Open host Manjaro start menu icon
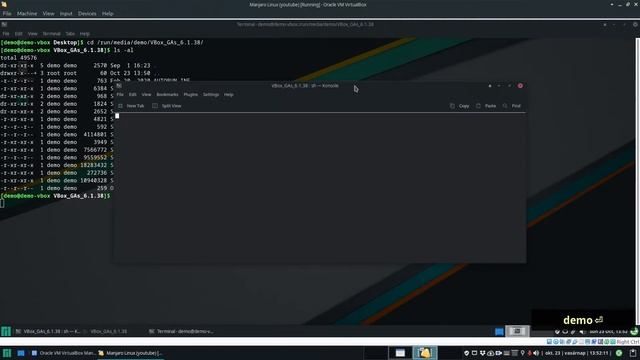 [7, 353]
